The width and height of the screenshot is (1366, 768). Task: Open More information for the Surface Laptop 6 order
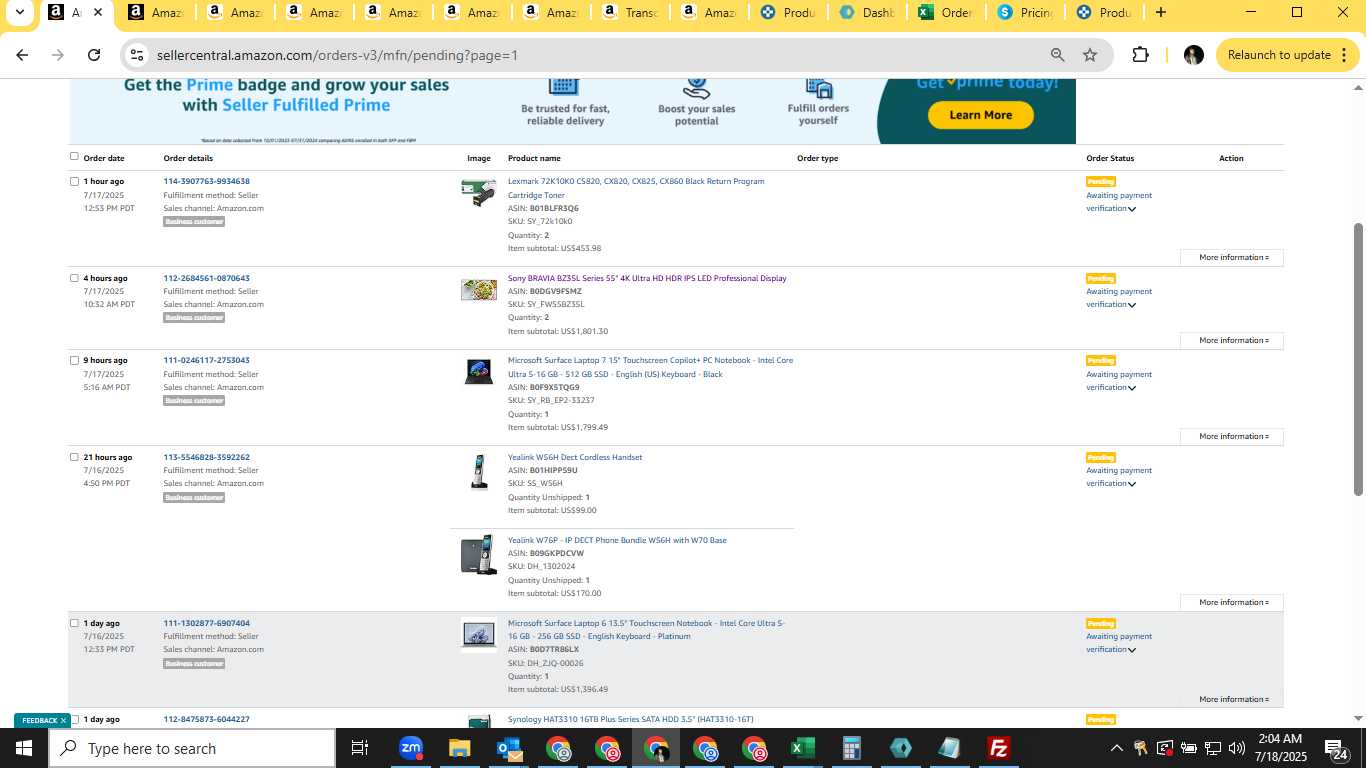(1232, 699)
